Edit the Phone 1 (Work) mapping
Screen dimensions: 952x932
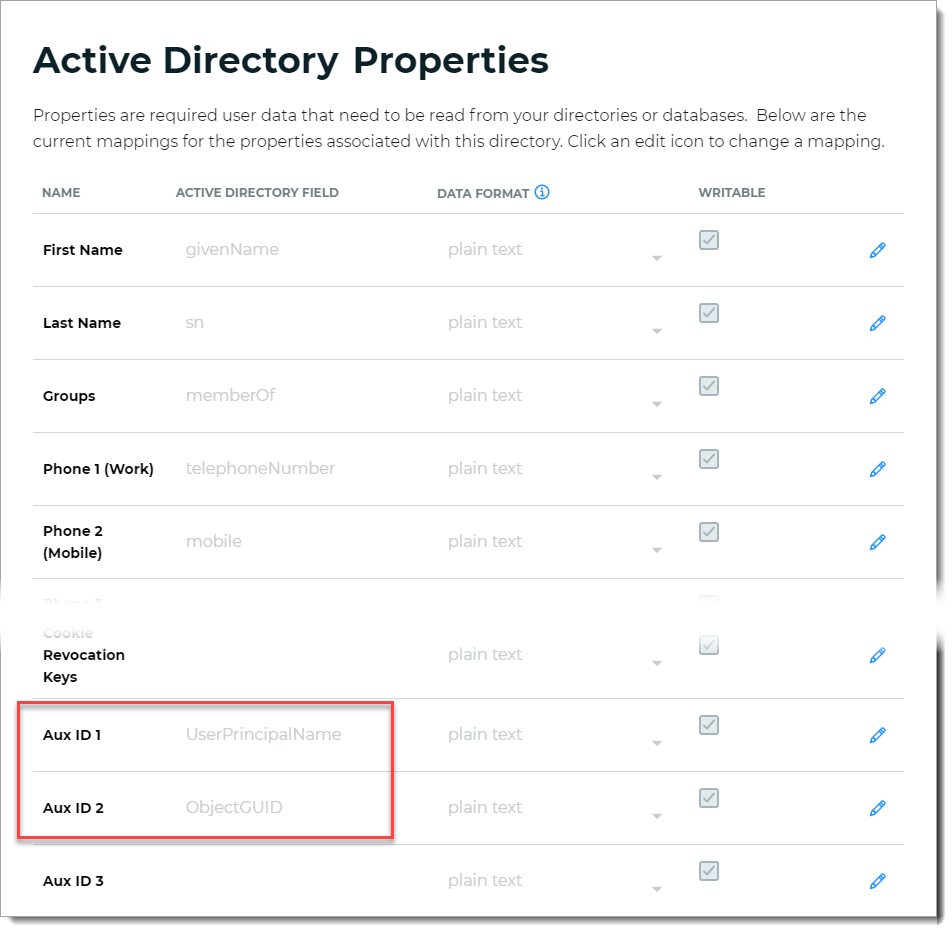pyautogui.click(x=877, y=469)
